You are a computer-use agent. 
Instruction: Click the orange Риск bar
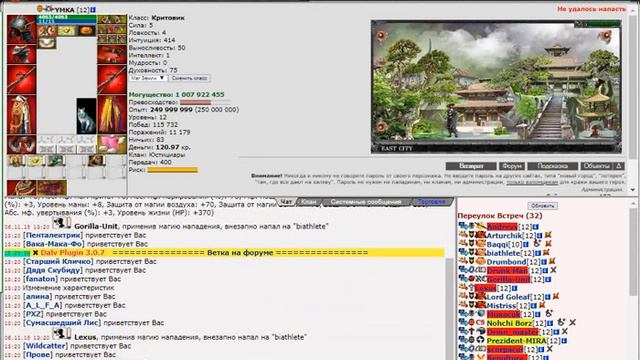(x=173, y=170)
